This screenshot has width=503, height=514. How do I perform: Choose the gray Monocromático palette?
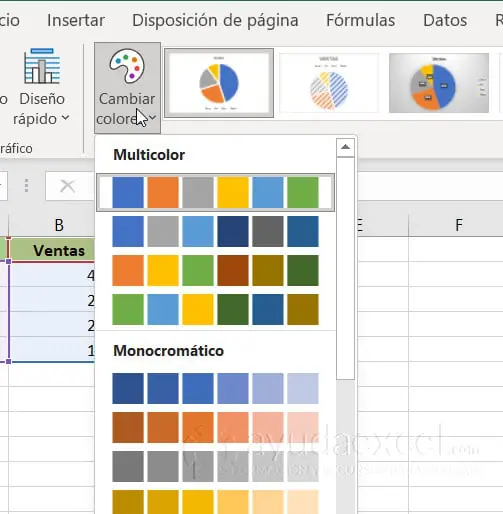click(x=215, y=466)
